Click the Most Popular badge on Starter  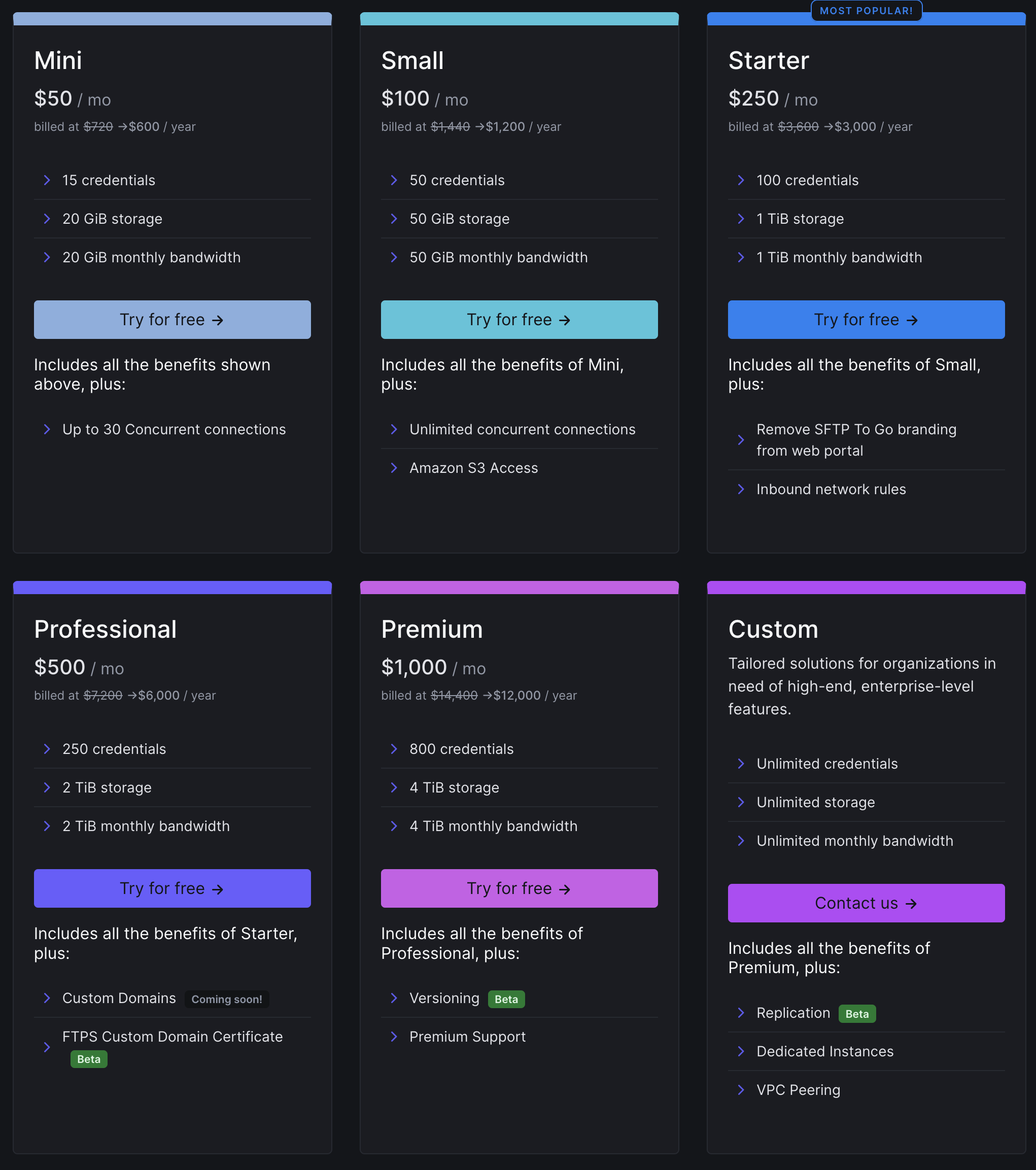(866, 11)
